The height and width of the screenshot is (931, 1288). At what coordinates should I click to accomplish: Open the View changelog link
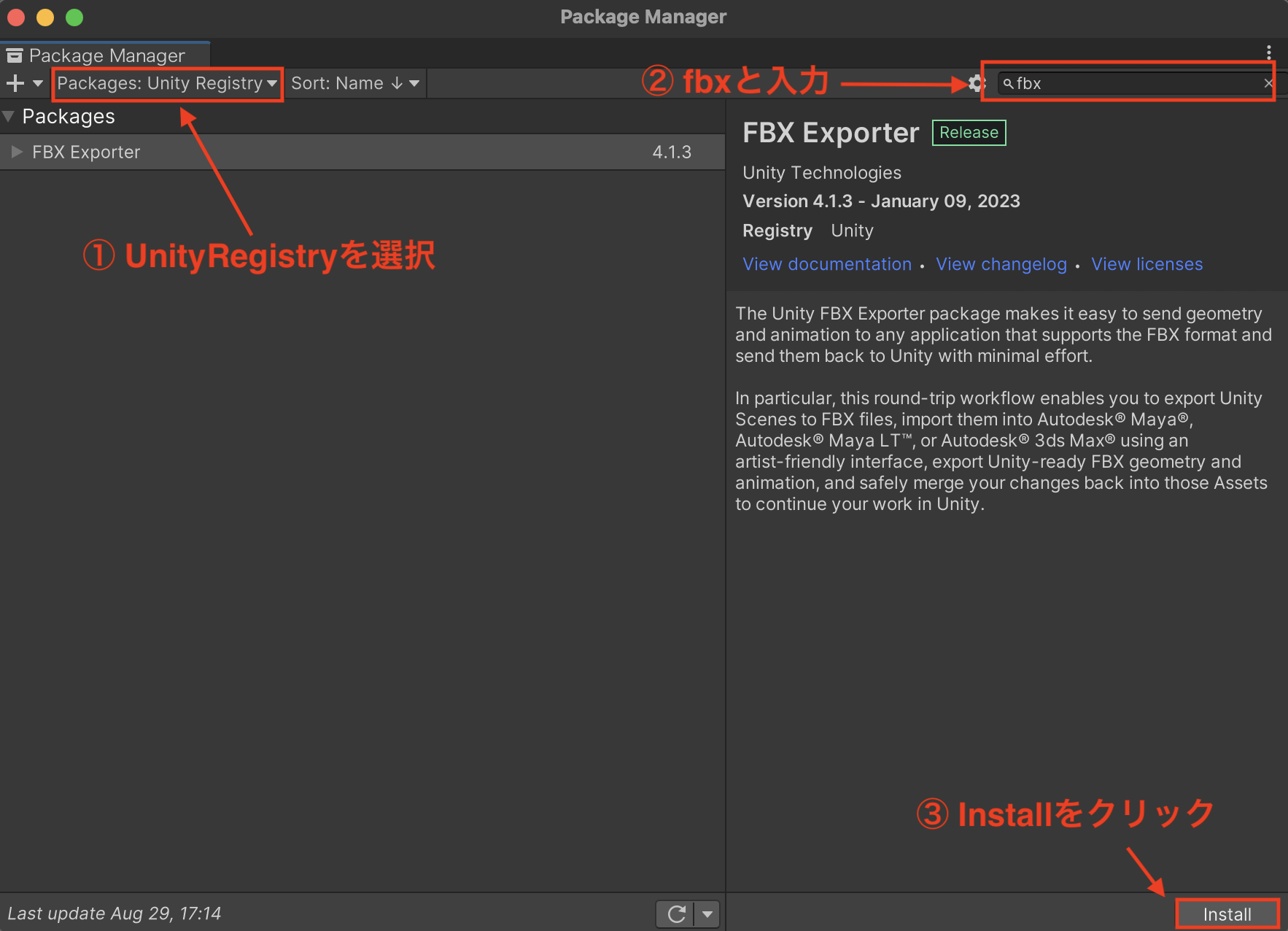pyautogui.click(x=1001, y=264)
